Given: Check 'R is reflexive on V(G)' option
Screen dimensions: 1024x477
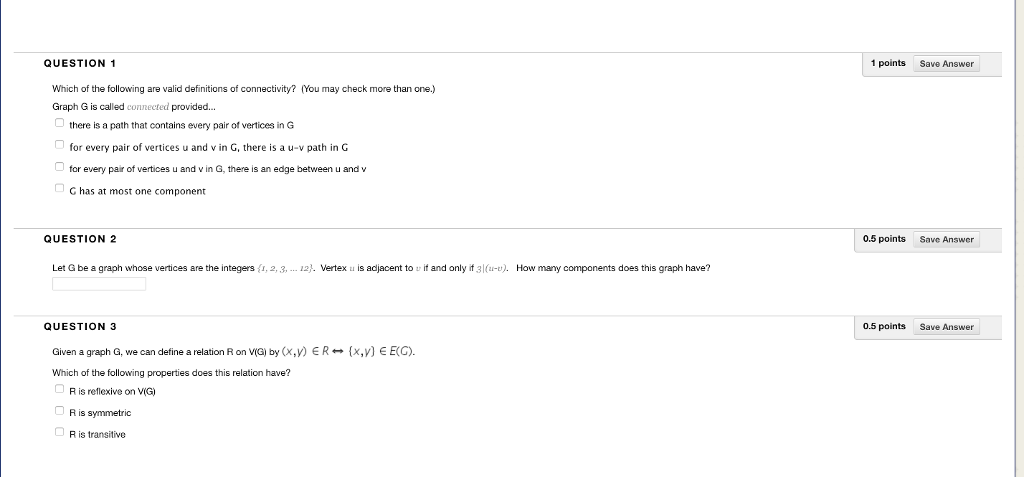Looking at the screenshot, I should pyautogui.click(x=59, y=389).
